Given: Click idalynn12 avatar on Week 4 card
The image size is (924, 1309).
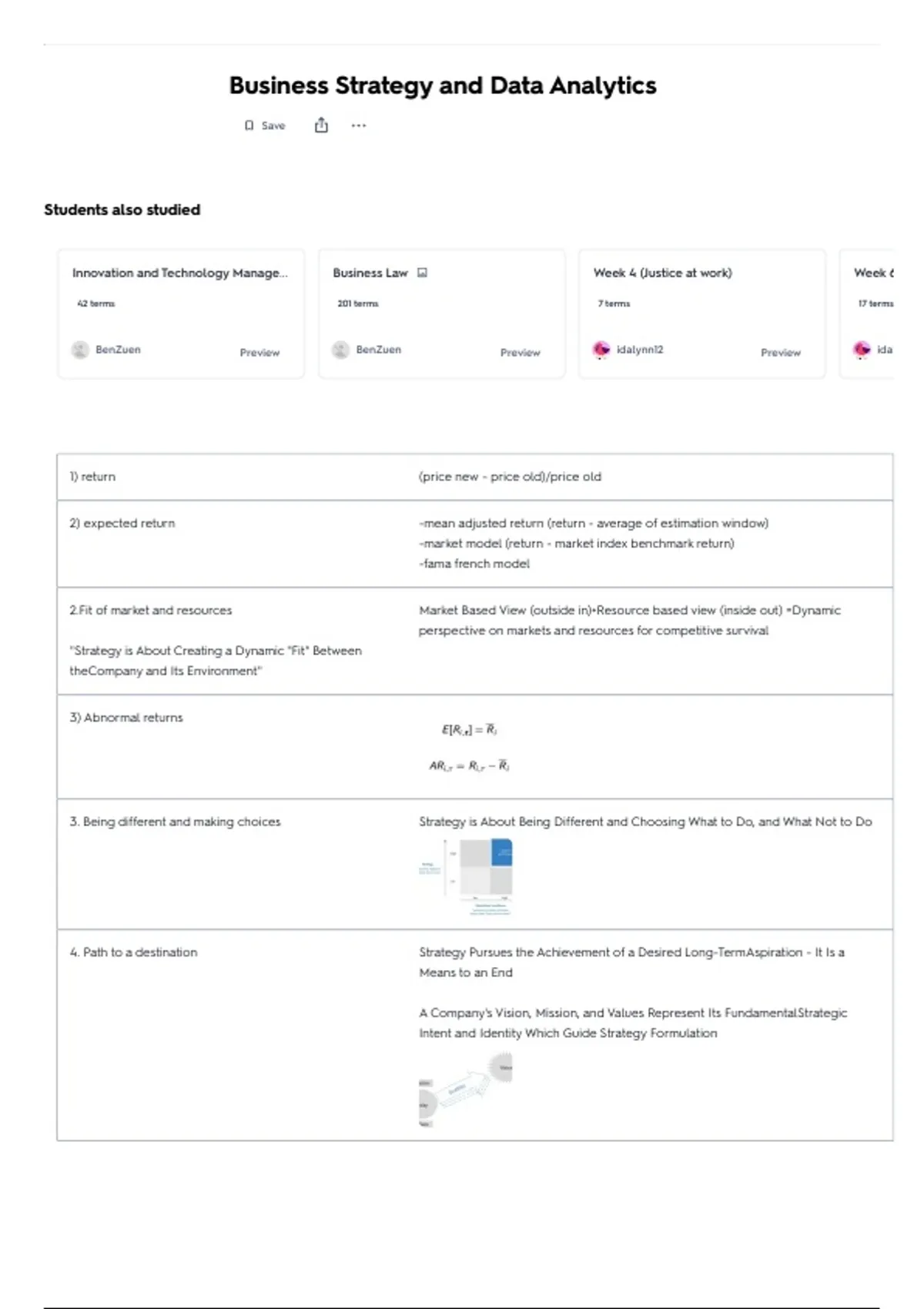Looking at the screenshot, I should [x=601, y=350].
